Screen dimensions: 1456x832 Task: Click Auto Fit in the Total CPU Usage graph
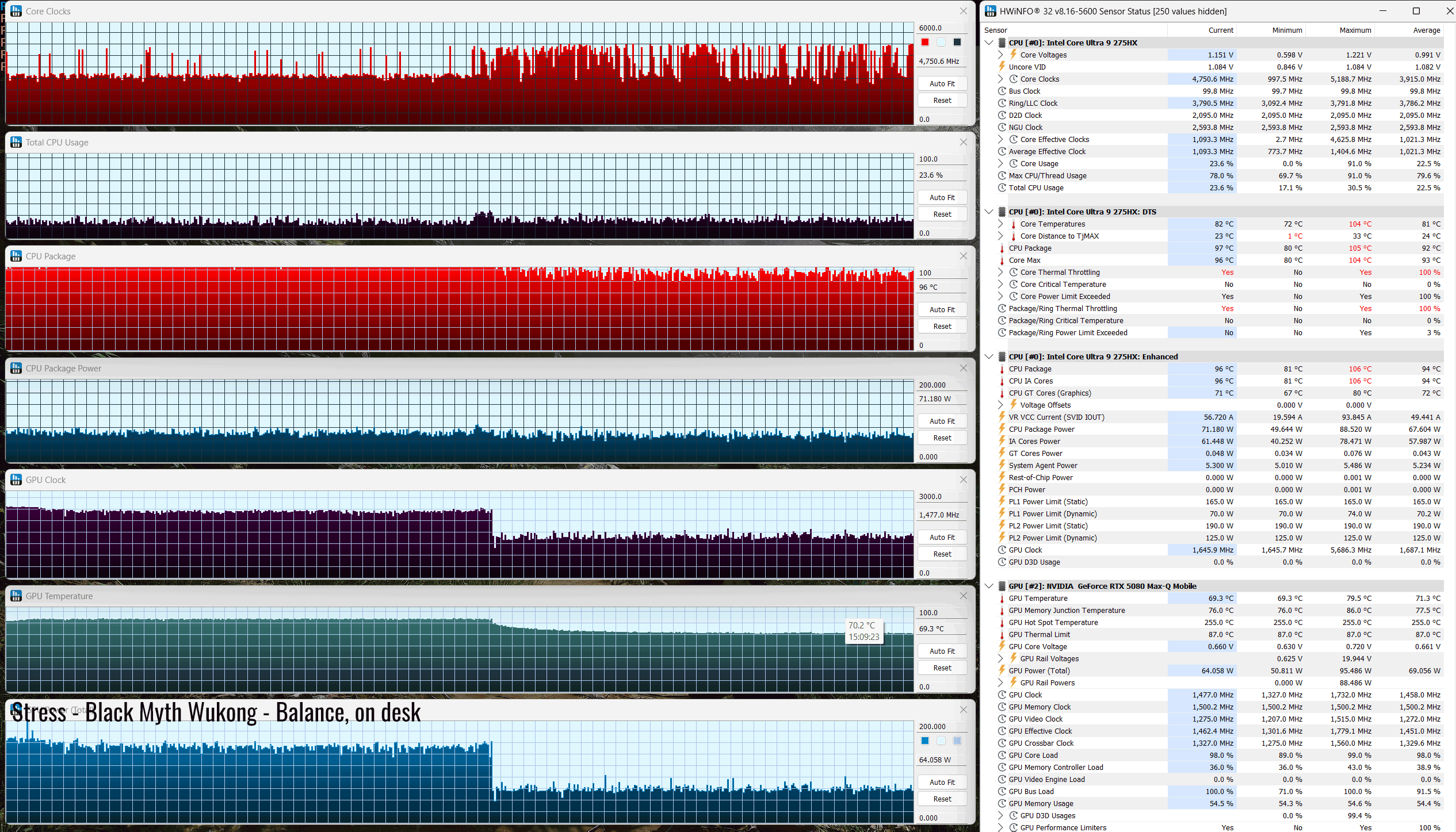[942, 197]
